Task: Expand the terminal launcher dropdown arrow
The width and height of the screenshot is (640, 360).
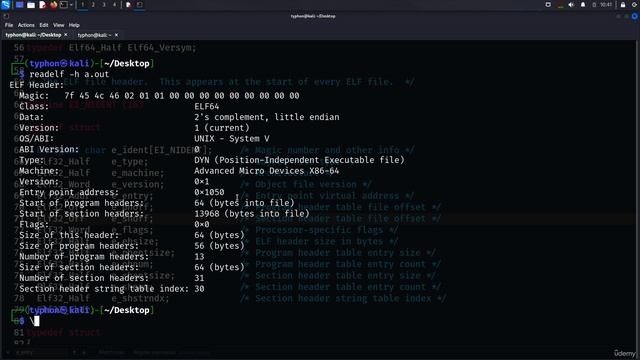Action: tap(71, 5)
